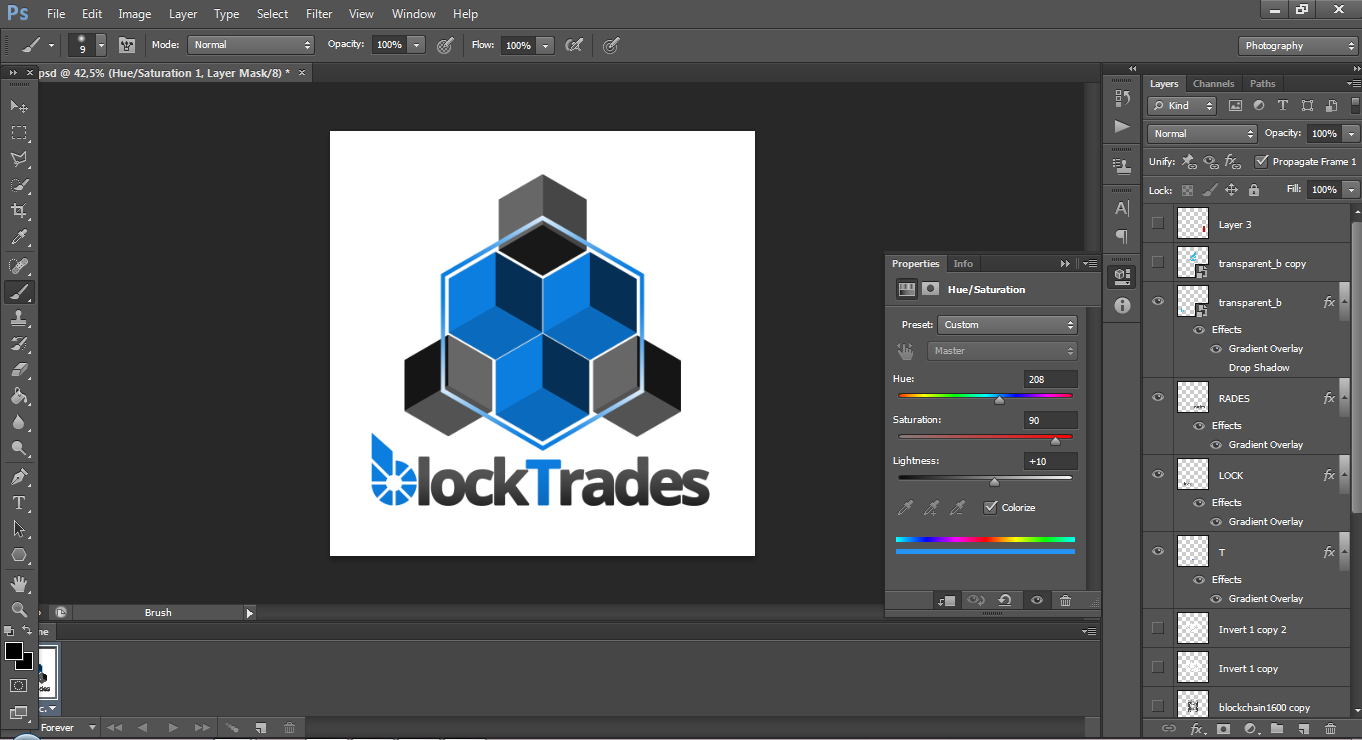
Task: Open the layer blend mode Normal dropdown
Action: [x=1202, y=134]
